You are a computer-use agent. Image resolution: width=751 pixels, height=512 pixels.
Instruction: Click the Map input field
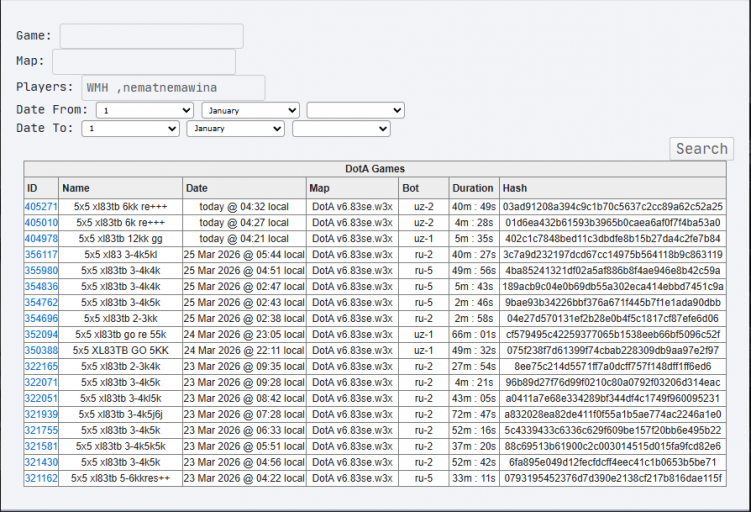click(144, 62)
